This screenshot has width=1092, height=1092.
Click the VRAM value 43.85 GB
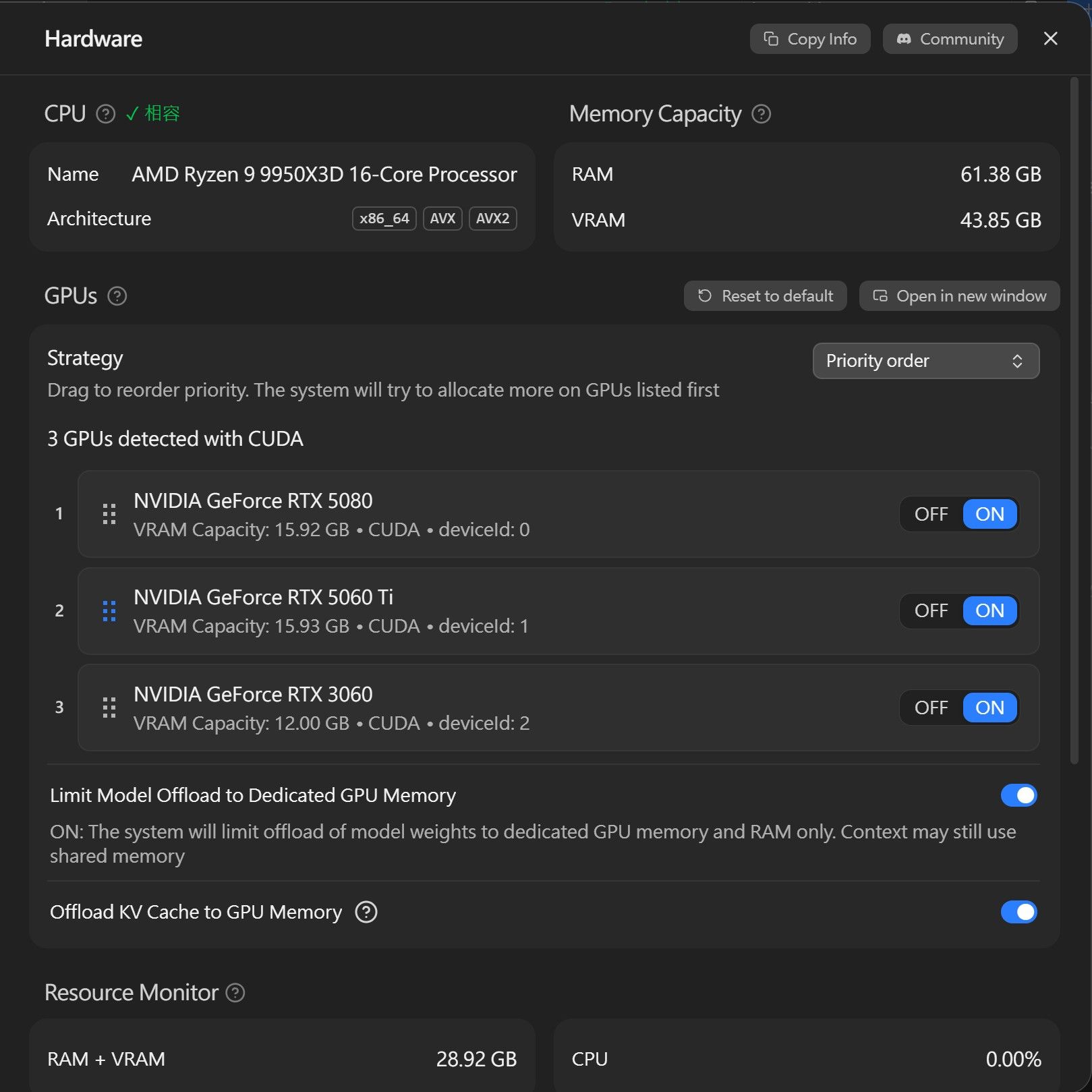(1001, 221)
